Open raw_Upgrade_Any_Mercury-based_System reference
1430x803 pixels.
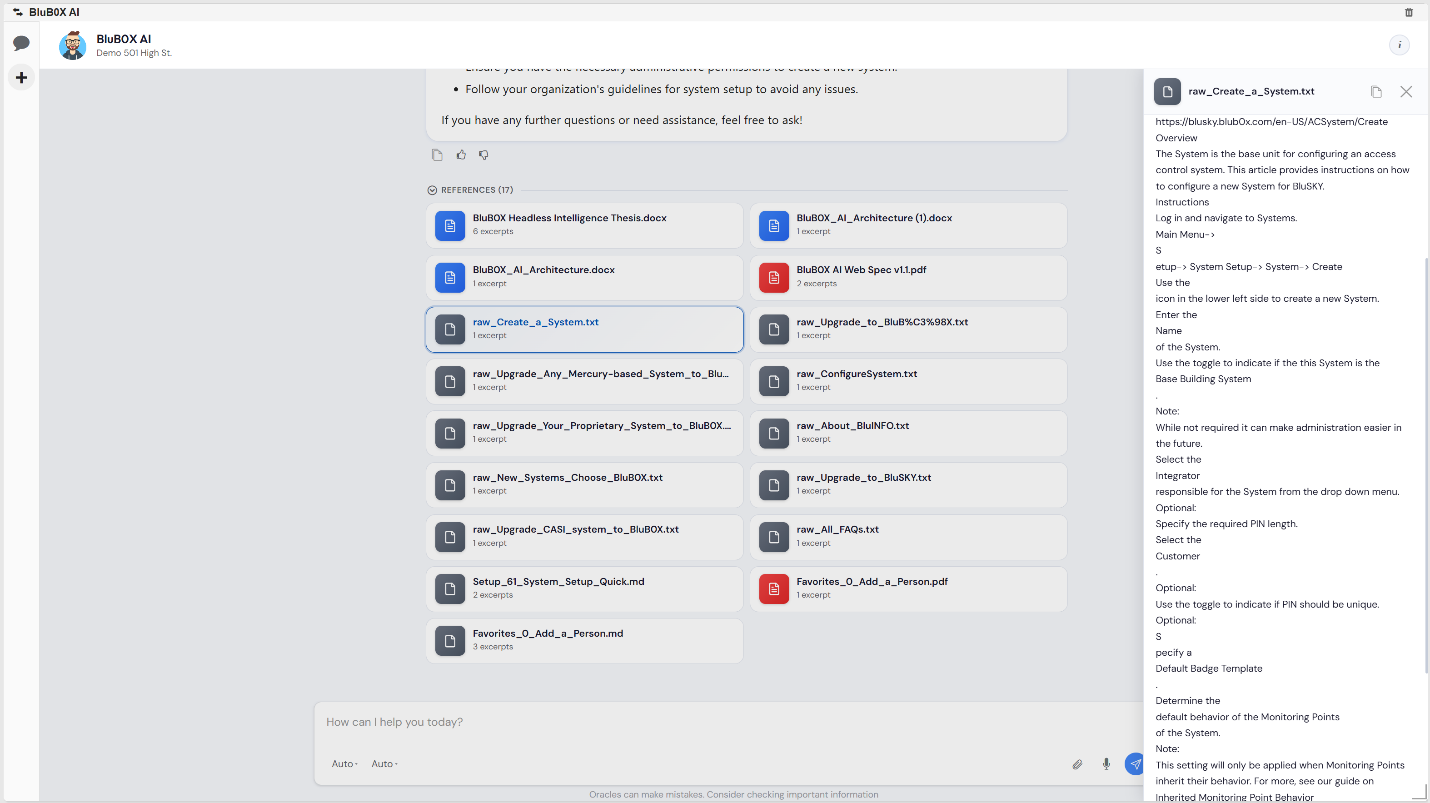[584, 381]
